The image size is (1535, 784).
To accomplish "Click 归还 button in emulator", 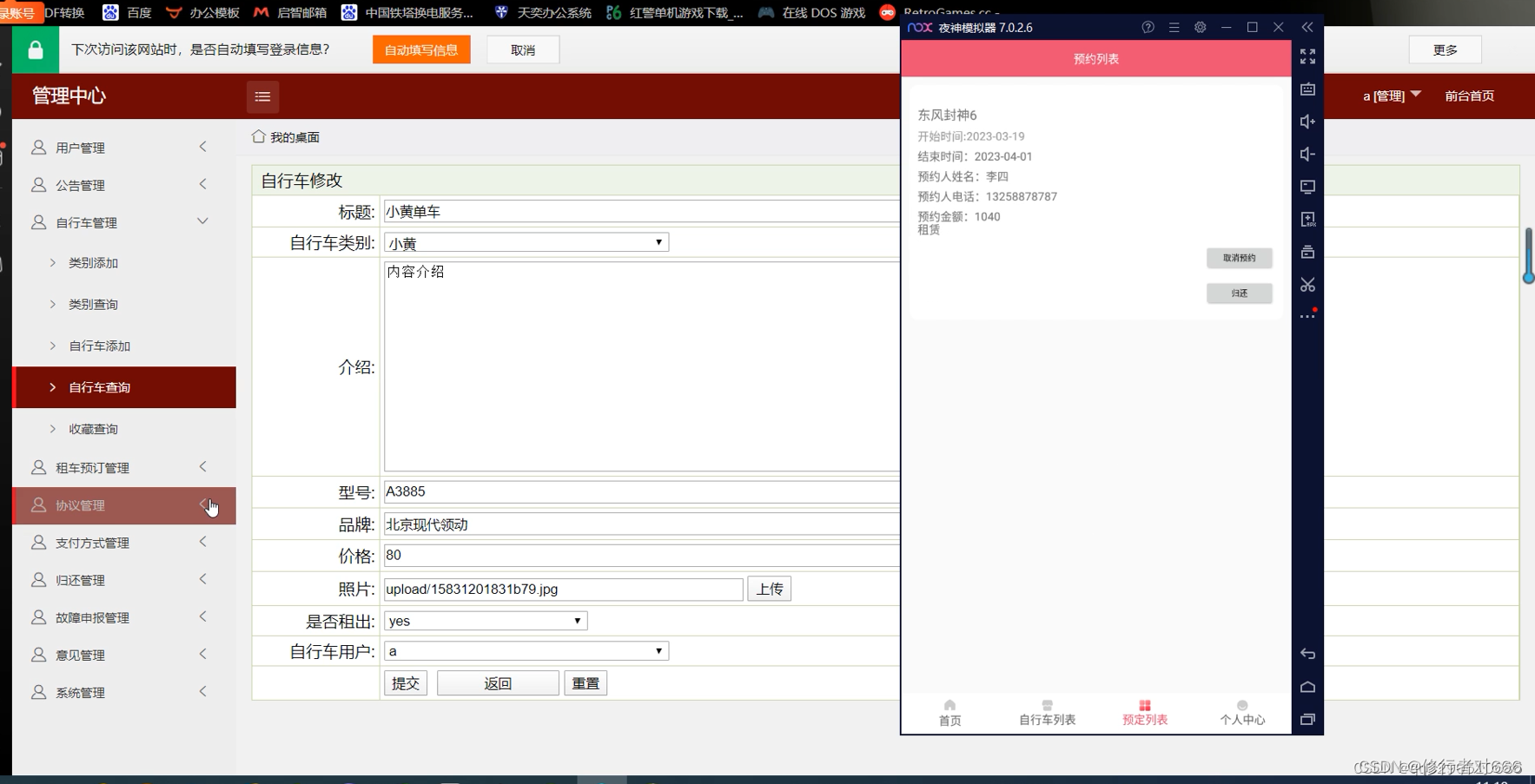I will pos(1239,293).
